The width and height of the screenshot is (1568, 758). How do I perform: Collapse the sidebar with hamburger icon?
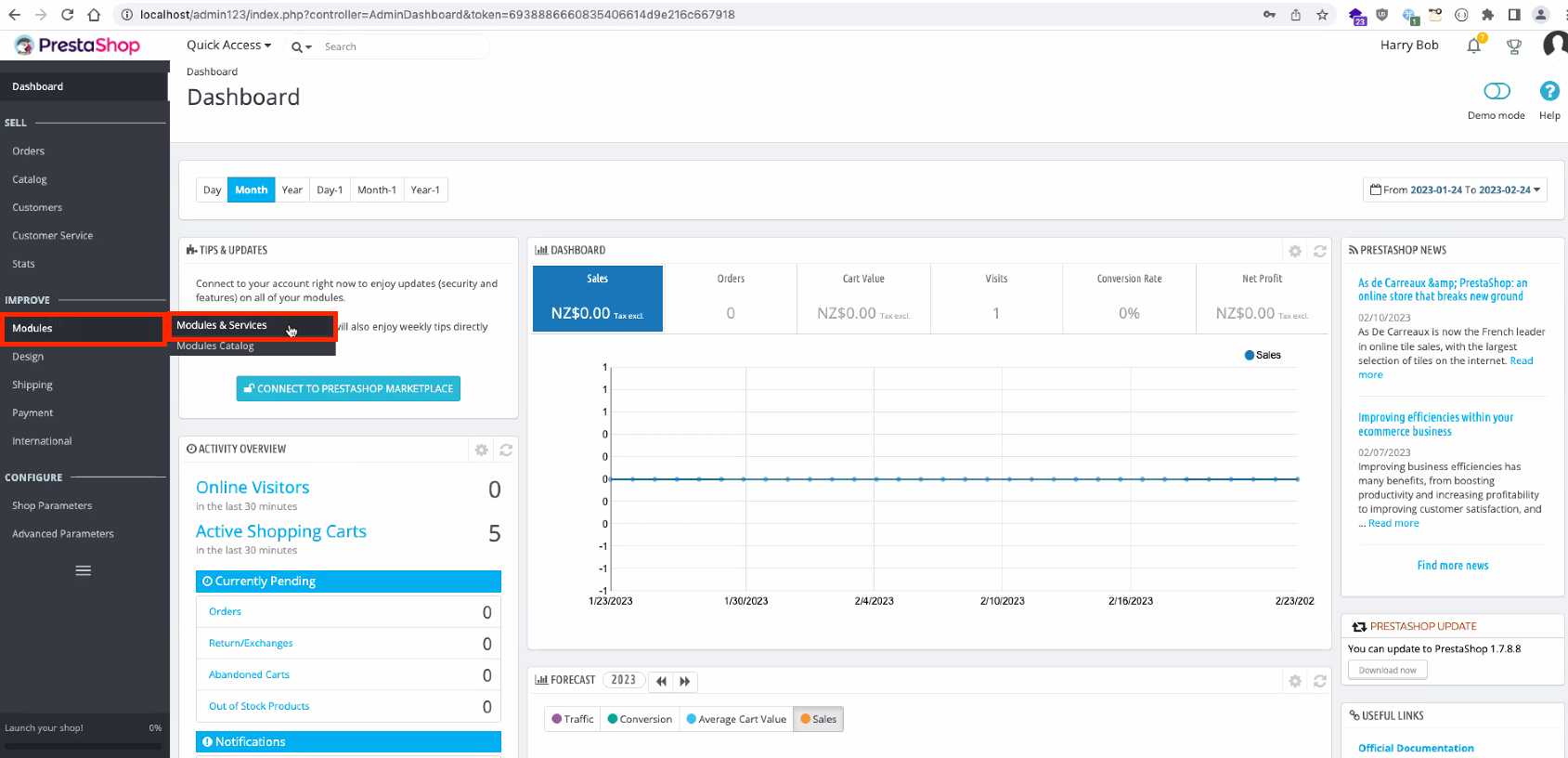[x=84, y=570]
